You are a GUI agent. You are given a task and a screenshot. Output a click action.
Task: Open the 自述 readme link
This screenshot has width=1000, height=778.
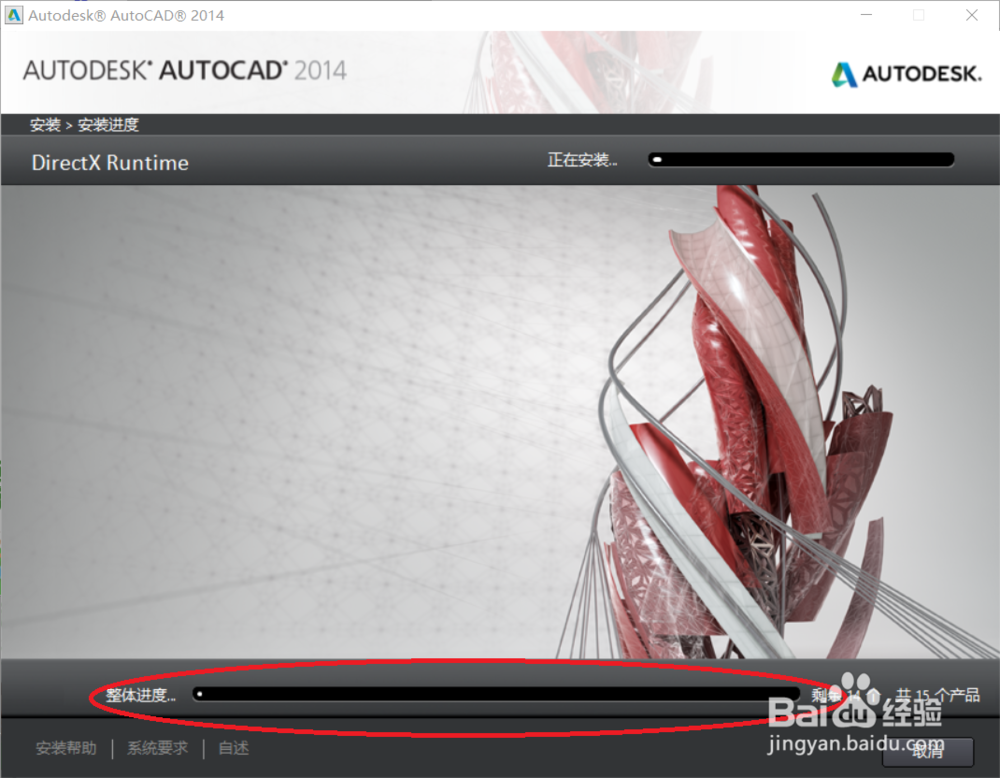(x=233, y=748)
